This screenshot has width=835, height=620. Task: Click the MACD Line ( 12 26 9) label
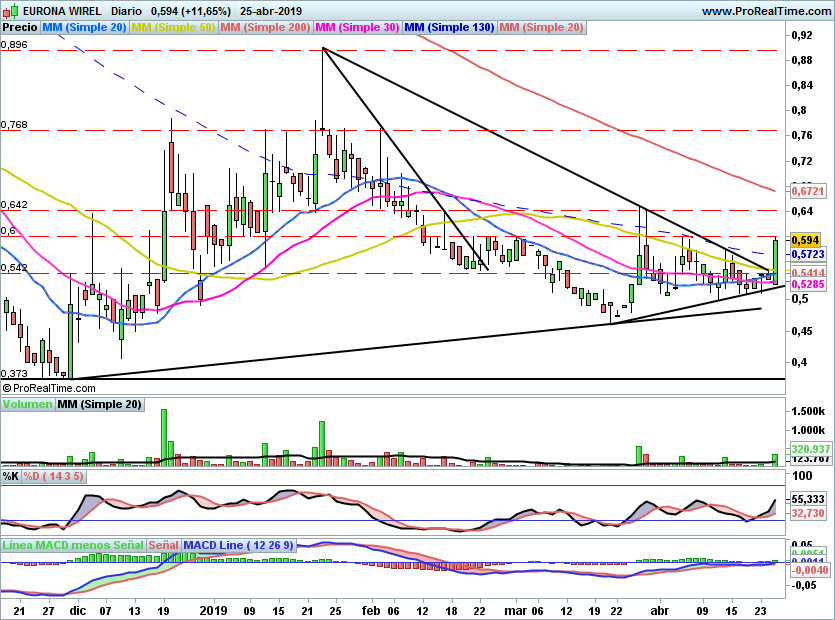point(238,545)
